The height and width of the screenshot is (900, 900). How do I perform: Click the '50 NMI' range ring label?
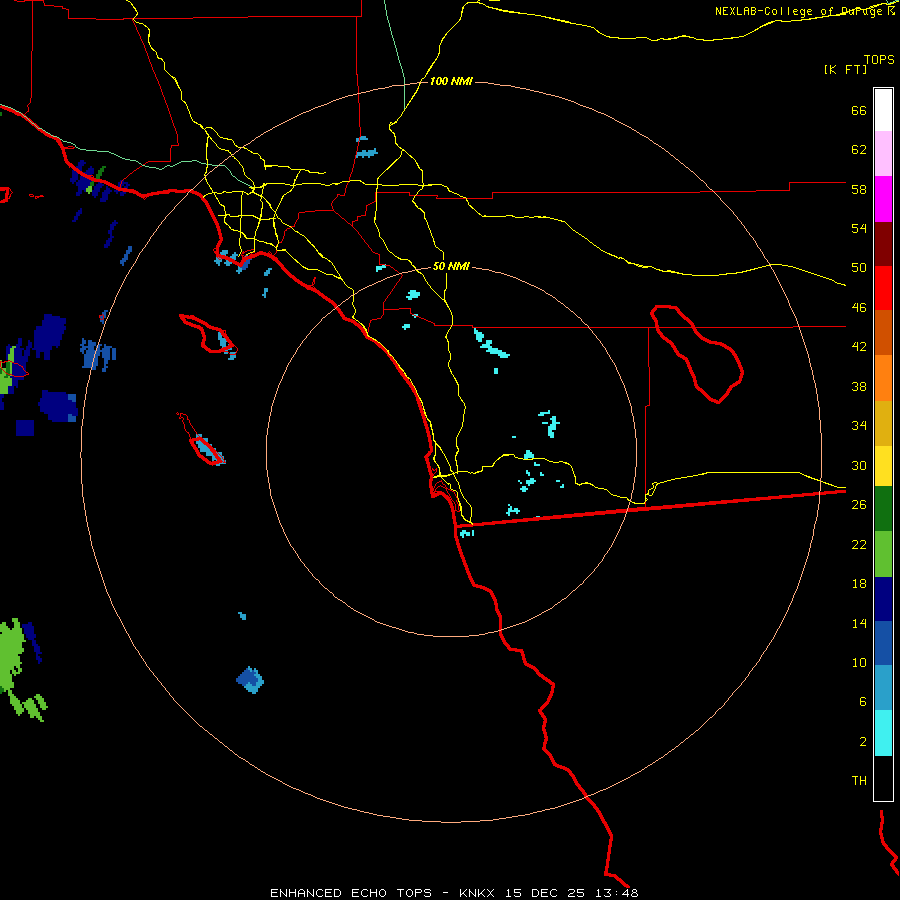[451, 266]
